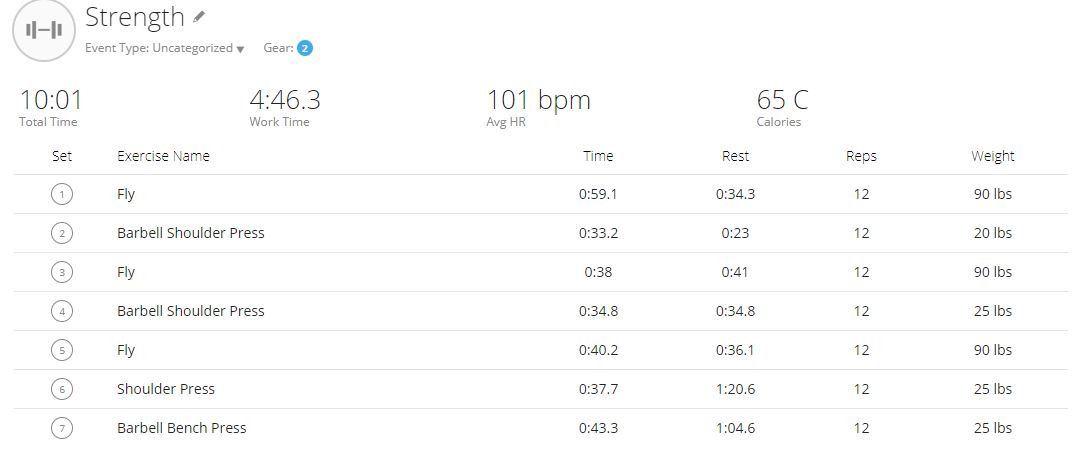Click the Barbell Bench Press exercise name
The height and width of the screenshot is (465, 1087).
point(182,428)
